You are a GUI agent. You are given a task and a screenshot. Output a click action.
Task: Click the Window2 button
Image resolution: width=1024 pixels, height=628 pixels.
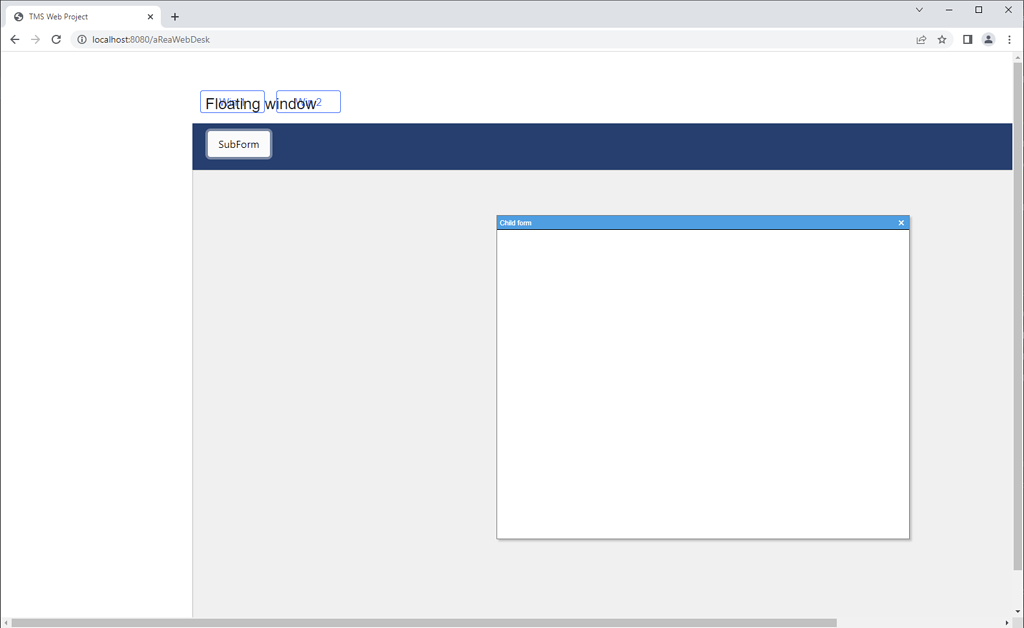click(x=307, y=101)
